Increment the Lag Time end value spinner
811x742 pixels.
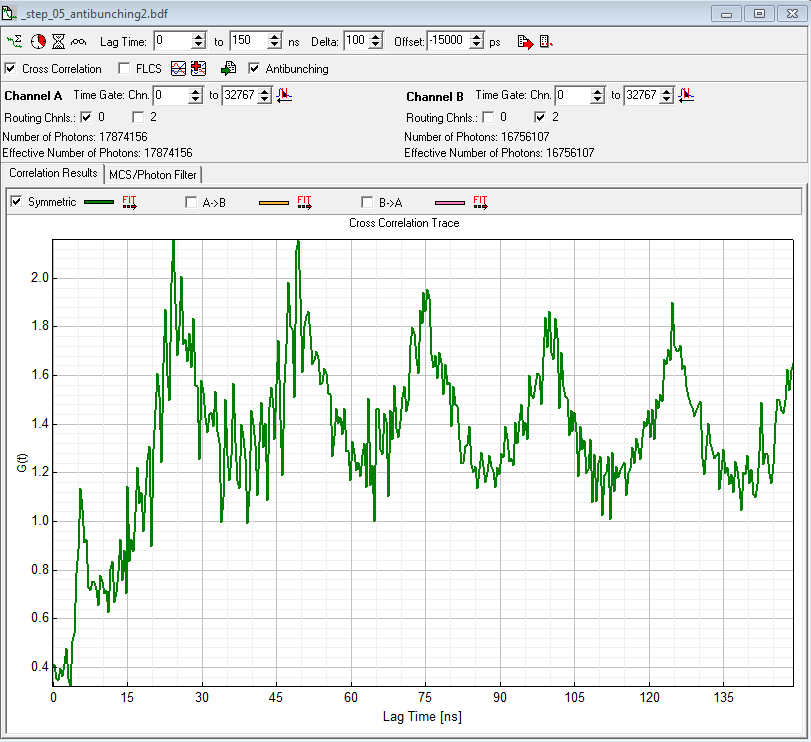[275, 37]
